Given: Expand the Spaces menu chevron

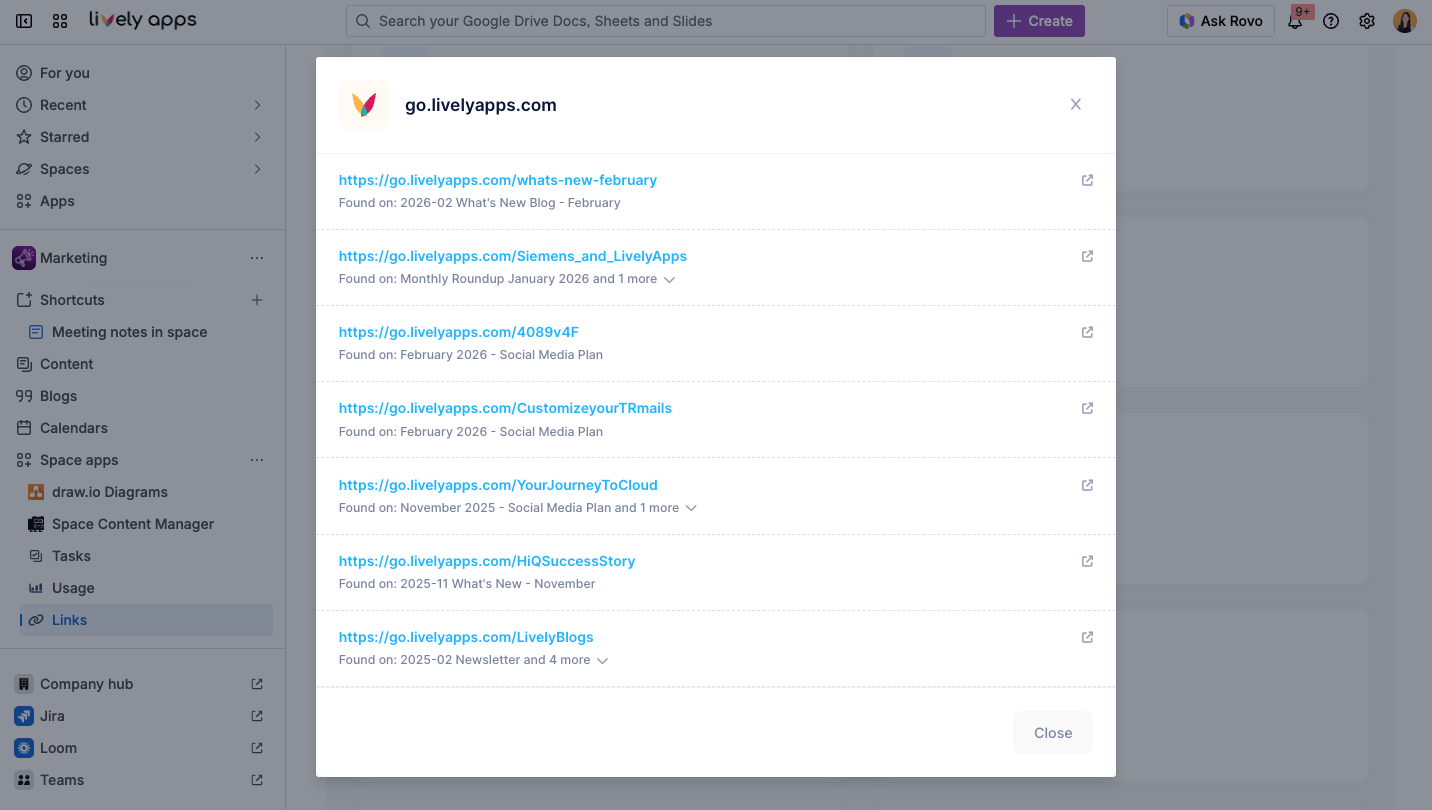Looking at the screenshot, I should (x=257, y=169).
